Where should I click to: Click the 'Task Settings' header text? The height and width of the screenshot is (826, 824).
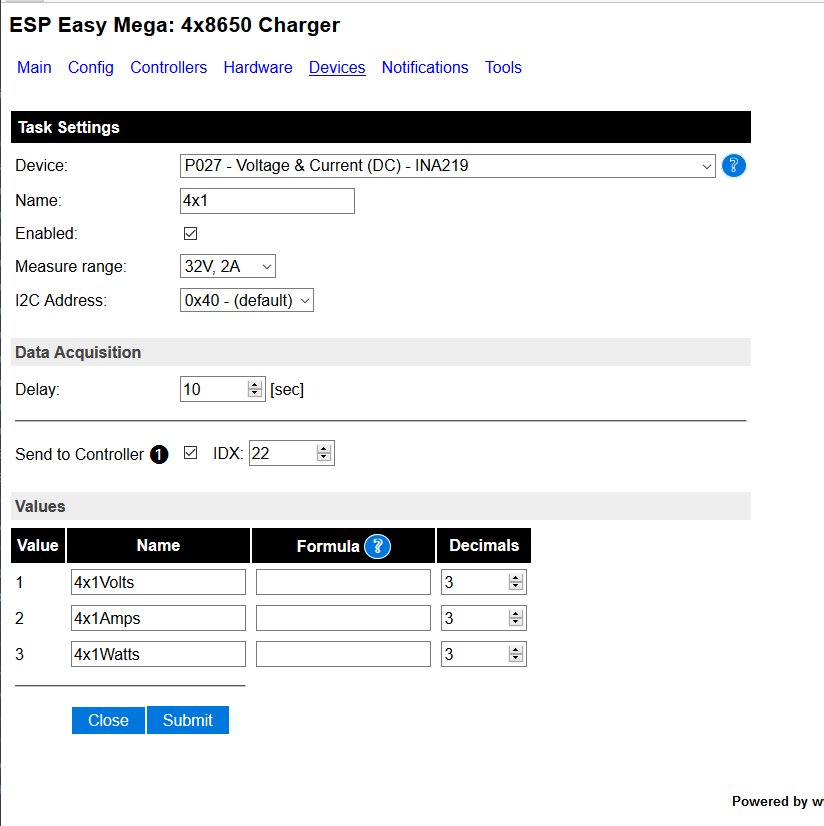pyautogui.click(x=69, y=127)
